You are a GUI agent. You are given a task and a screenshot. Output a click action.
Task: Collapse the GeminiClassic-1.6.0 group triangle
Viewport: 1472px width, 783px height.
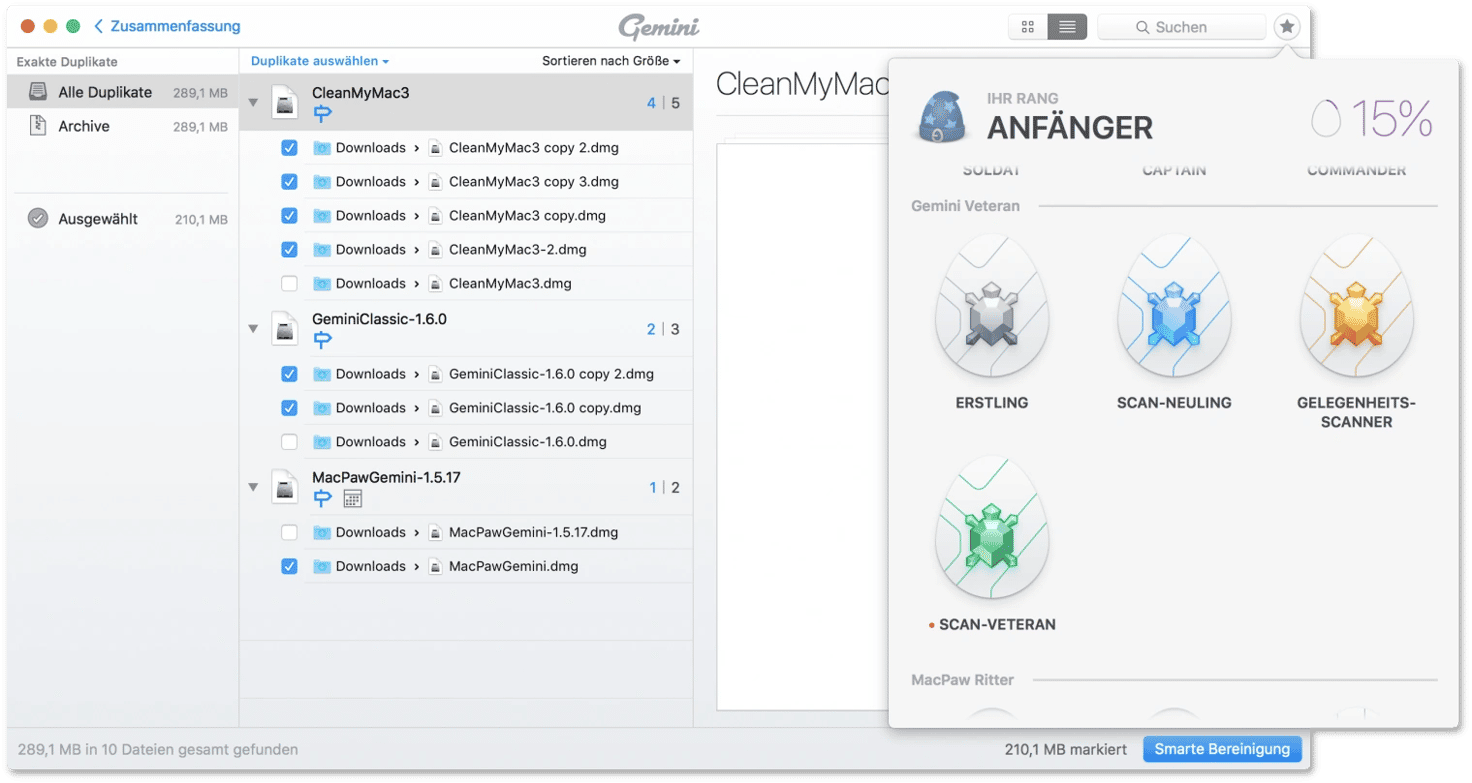[253, 328]
